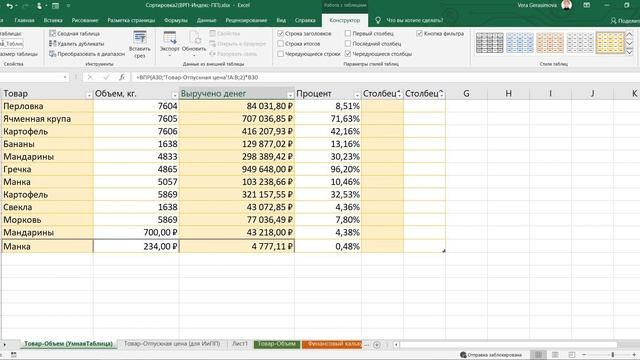Switch to green Товар-Объем sheet tab

(277, 344)
